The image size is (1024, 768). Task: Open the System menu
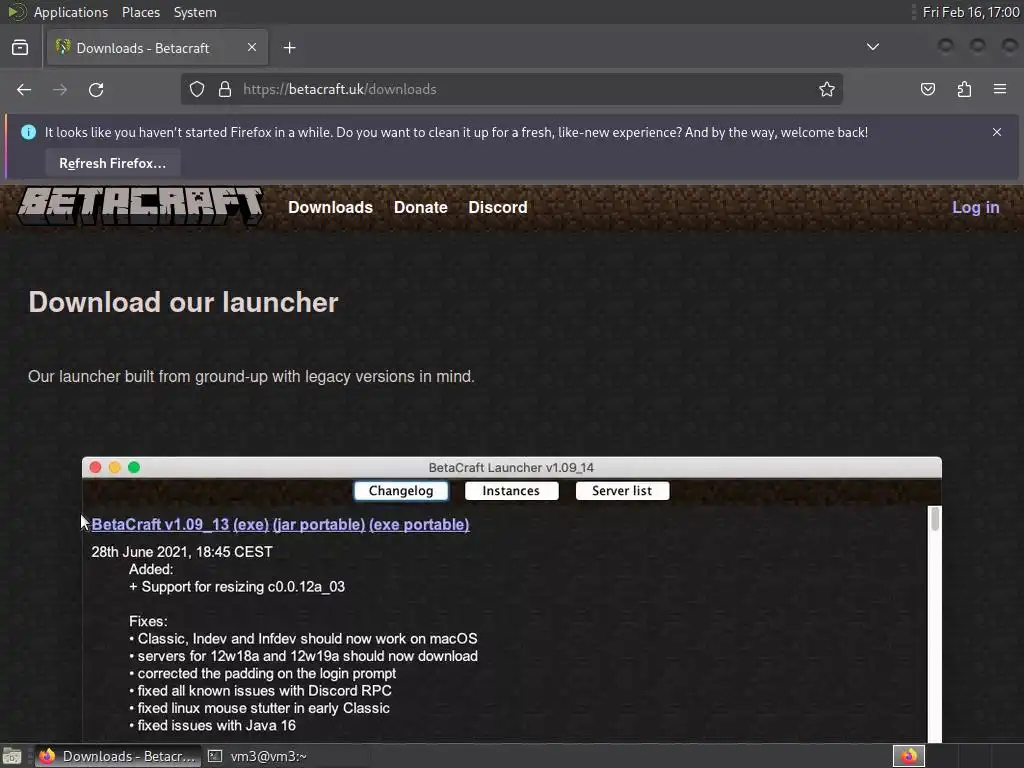(195, 12)
